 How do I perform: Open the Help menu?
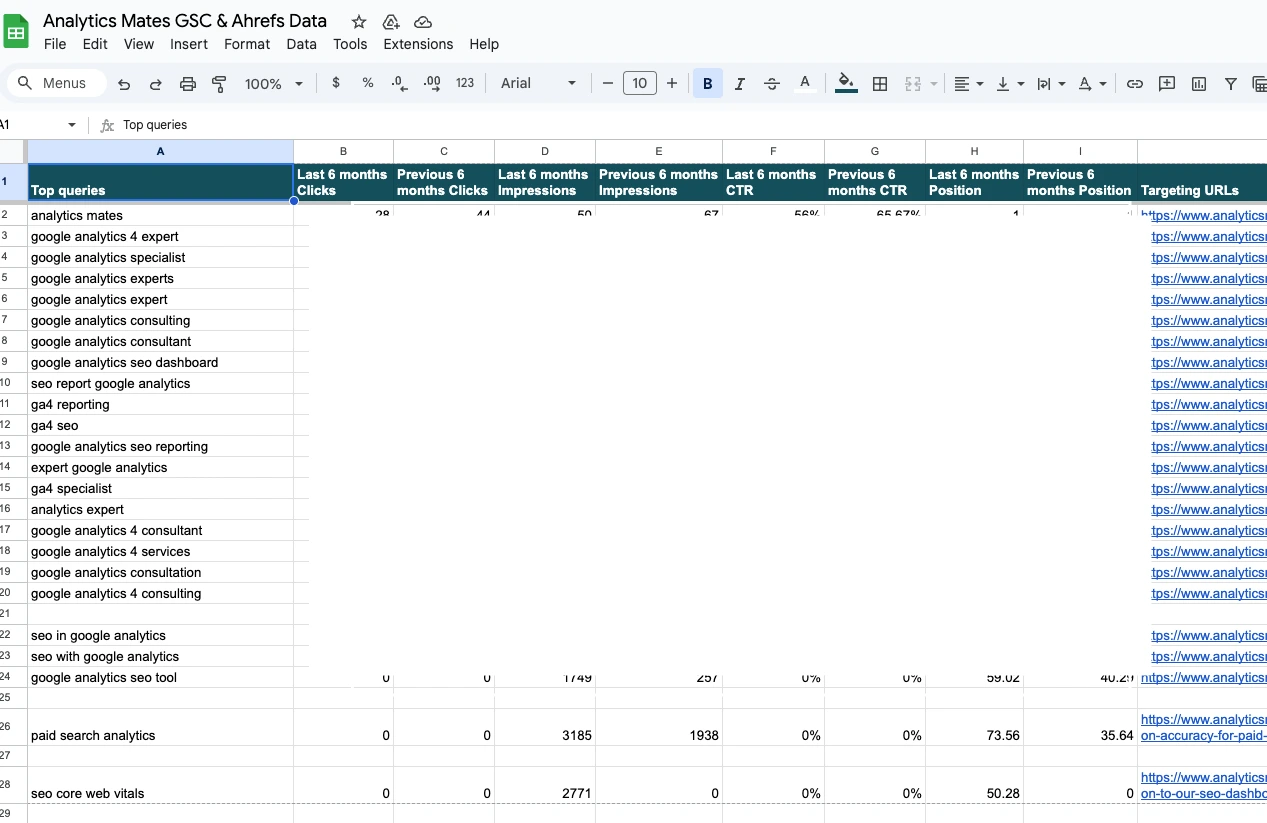(484, 44)
